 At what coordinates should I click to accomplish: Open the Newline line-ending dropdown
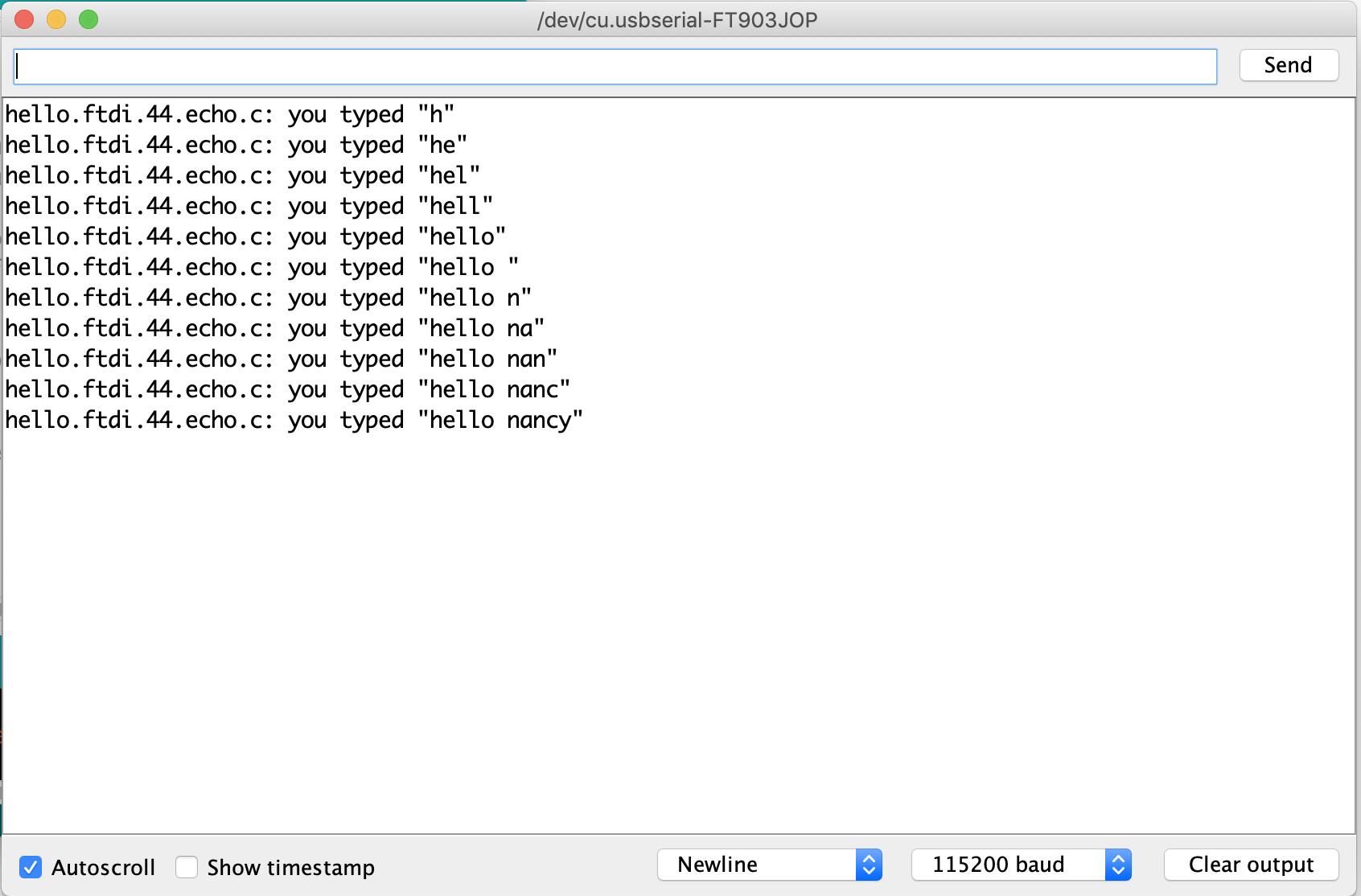pyautogui.click(x=770, y=865)
